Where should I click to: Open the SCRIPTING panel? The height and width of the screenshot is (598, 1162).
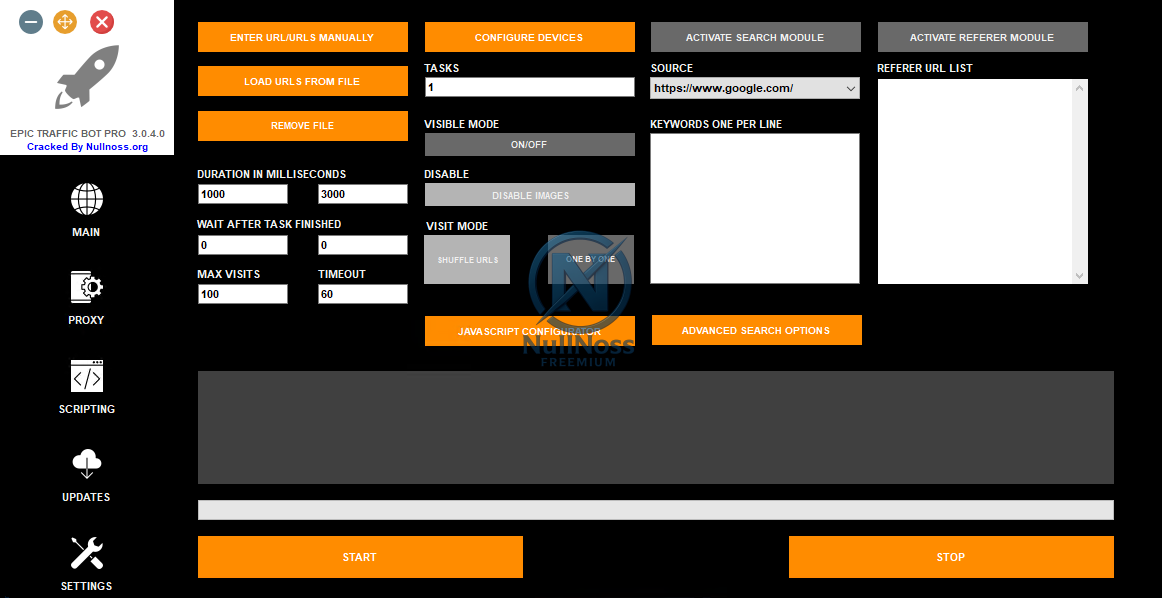tap(86, 376)
